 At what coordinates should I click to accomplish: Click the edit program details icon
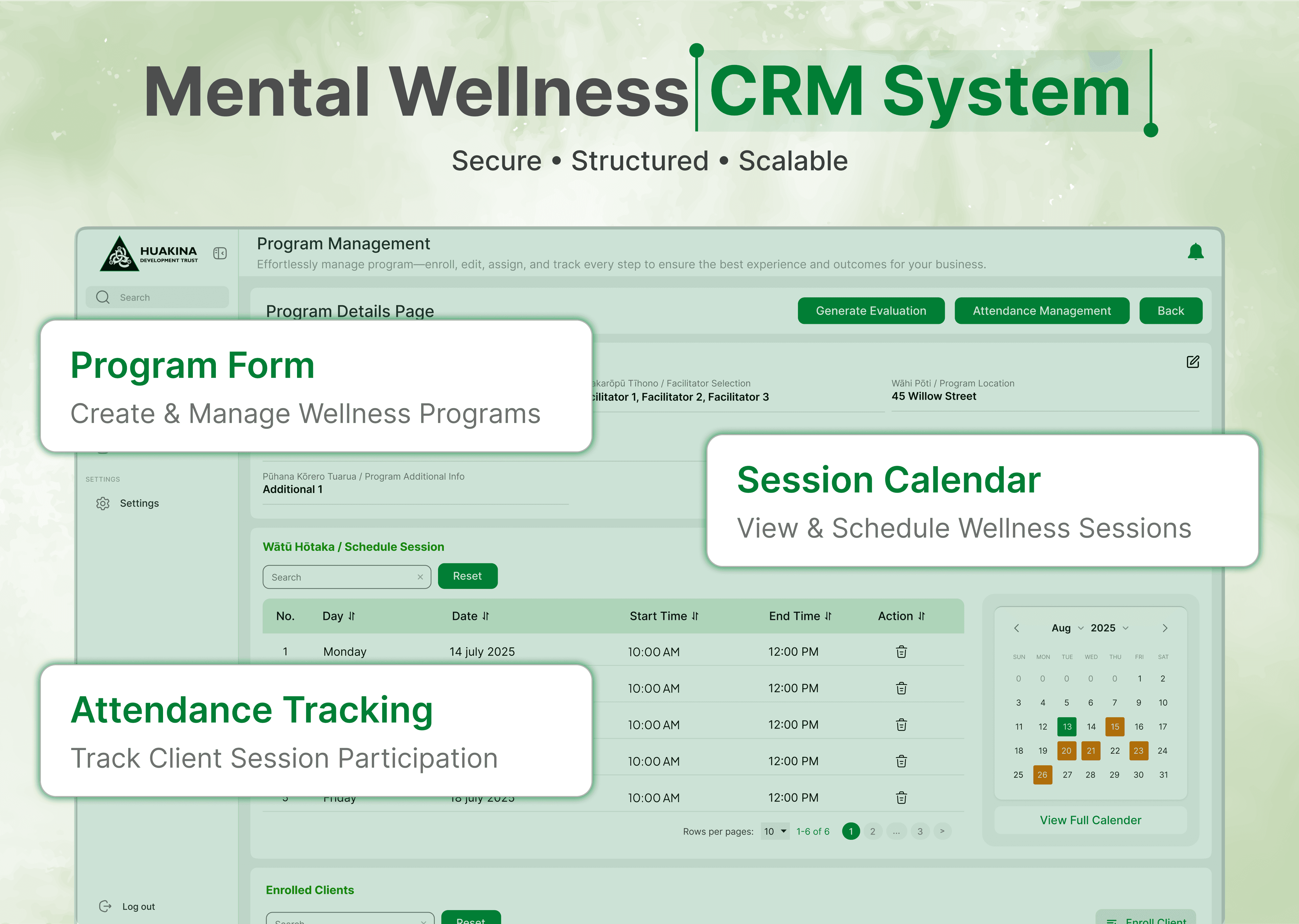coord(1193,362)
